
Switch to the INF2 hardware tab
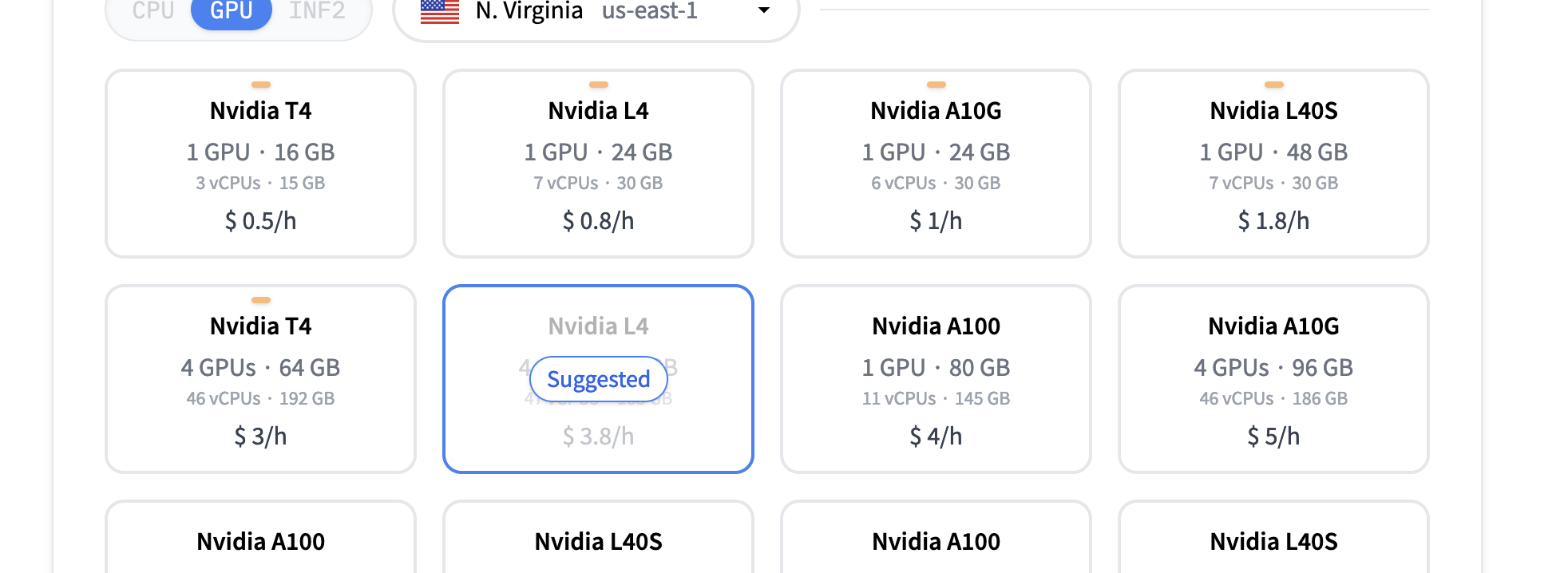317,11
